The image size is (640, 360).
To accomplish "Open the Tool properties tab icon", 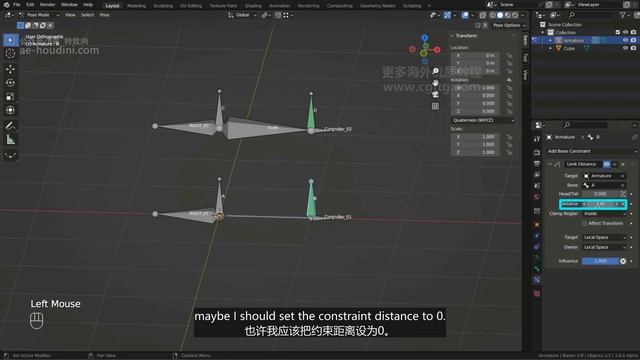I will (537, 139).
